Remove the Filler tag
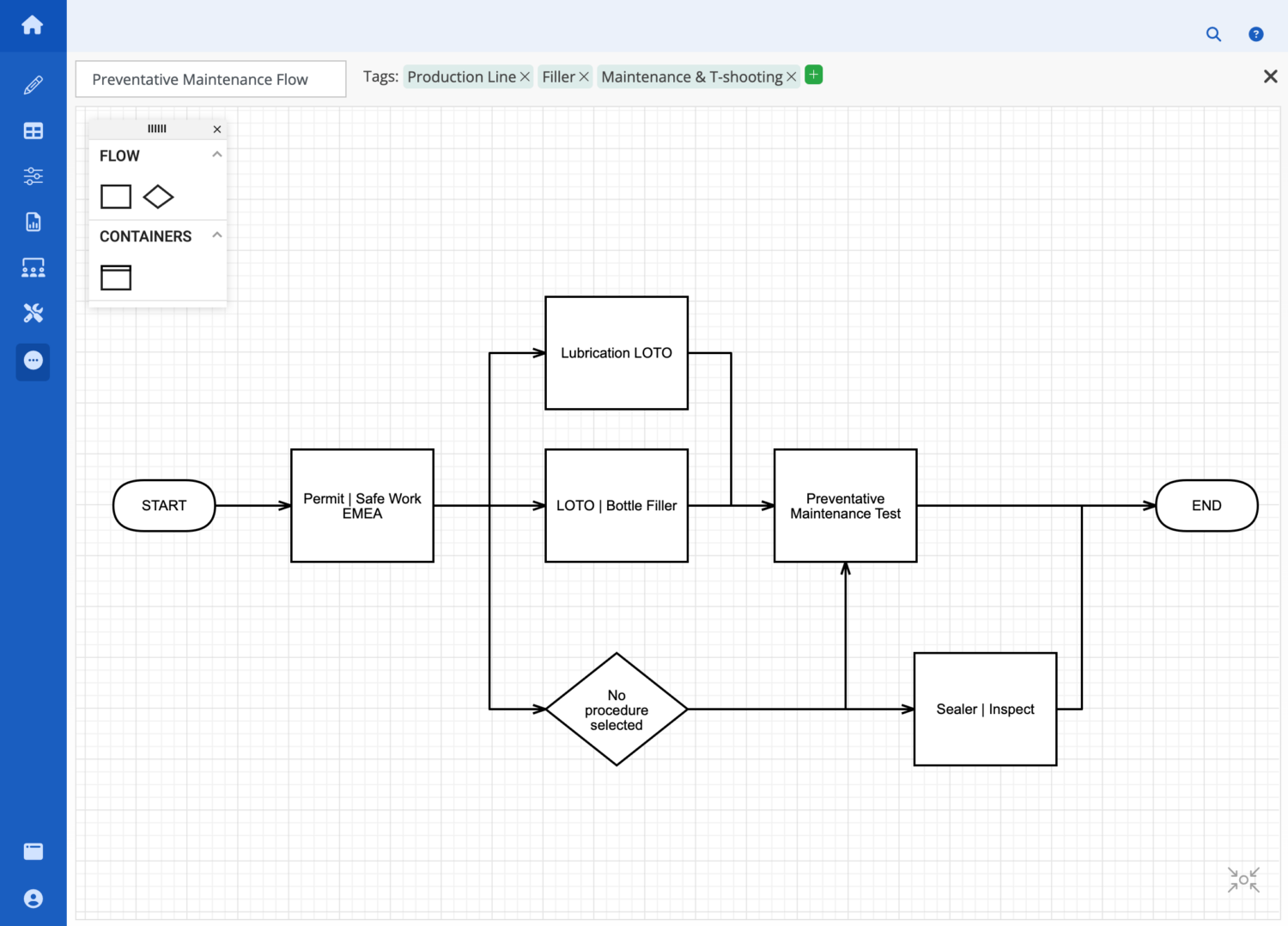1288x926 pixels. coord(584,76)
